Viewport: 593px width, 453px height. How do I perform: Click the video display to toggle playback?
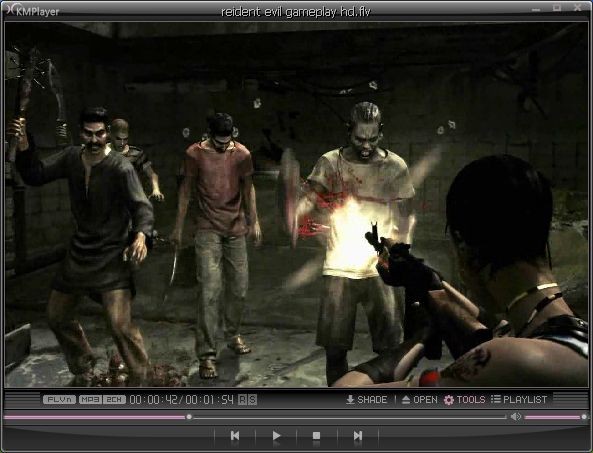click(x=296, y=204)
